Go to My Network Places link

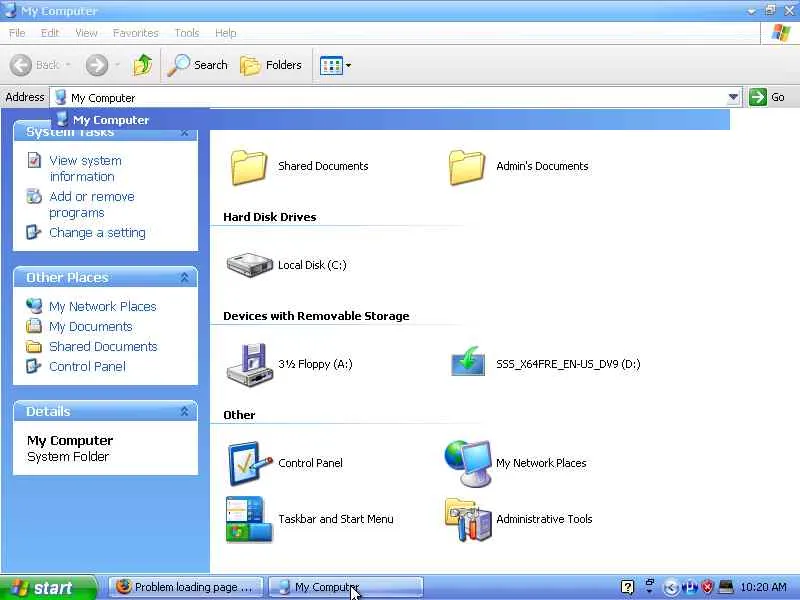pyautogui.click(x=103, y=306)
